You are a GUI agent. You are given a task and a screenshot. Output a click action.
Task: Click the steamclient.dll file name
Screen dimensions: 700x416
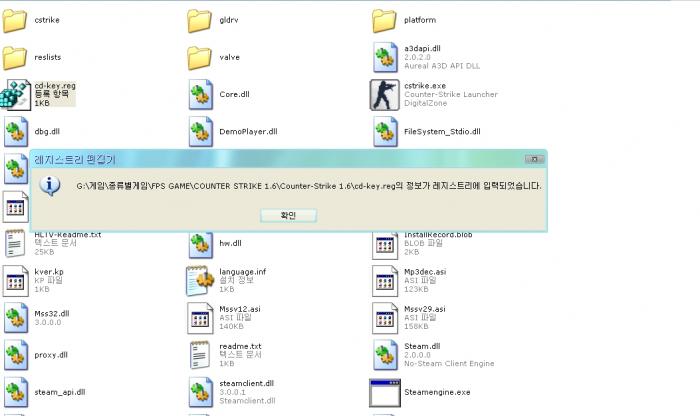pos(246,383)
